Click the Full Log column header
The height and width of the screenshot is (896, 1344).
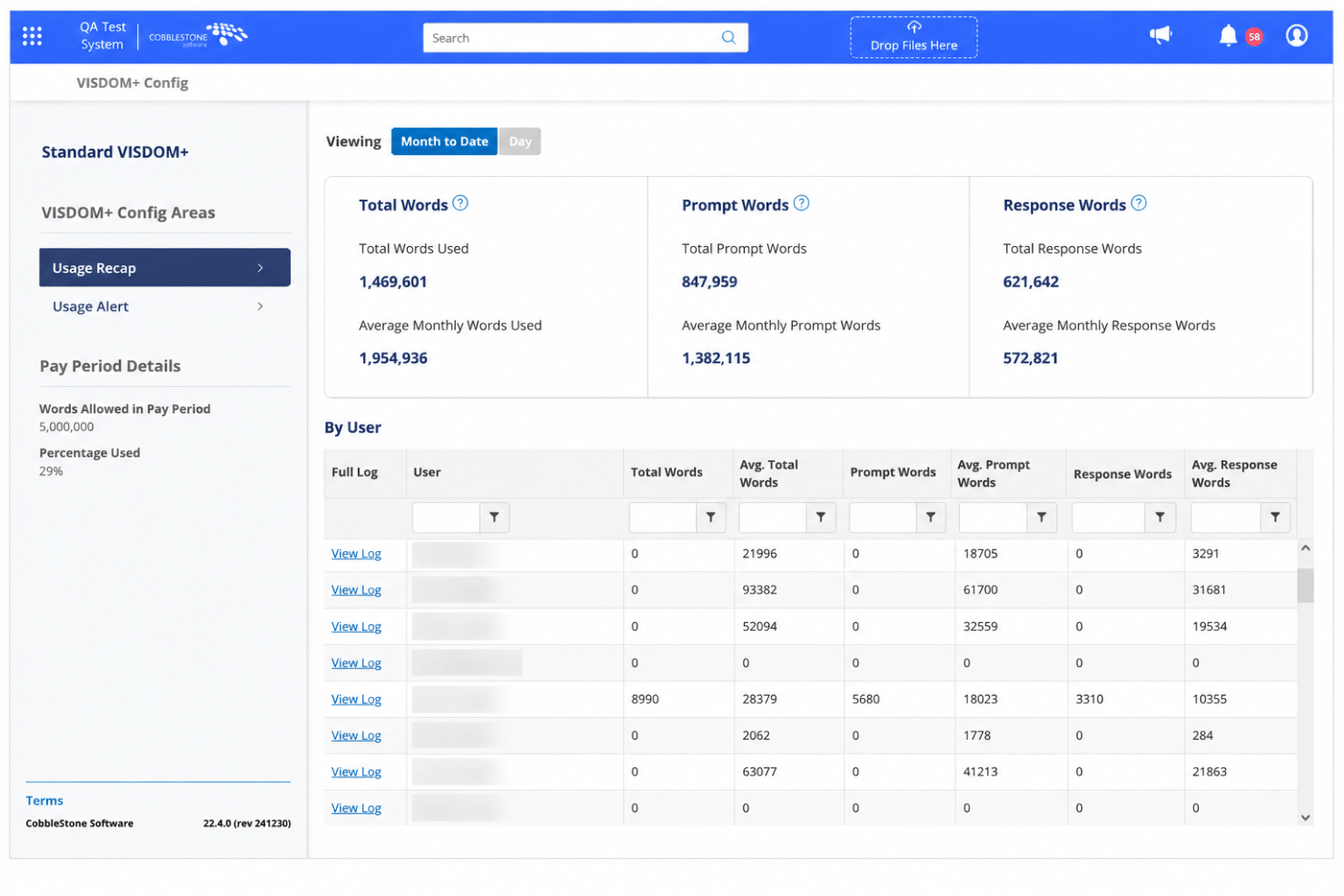[354, 472]
